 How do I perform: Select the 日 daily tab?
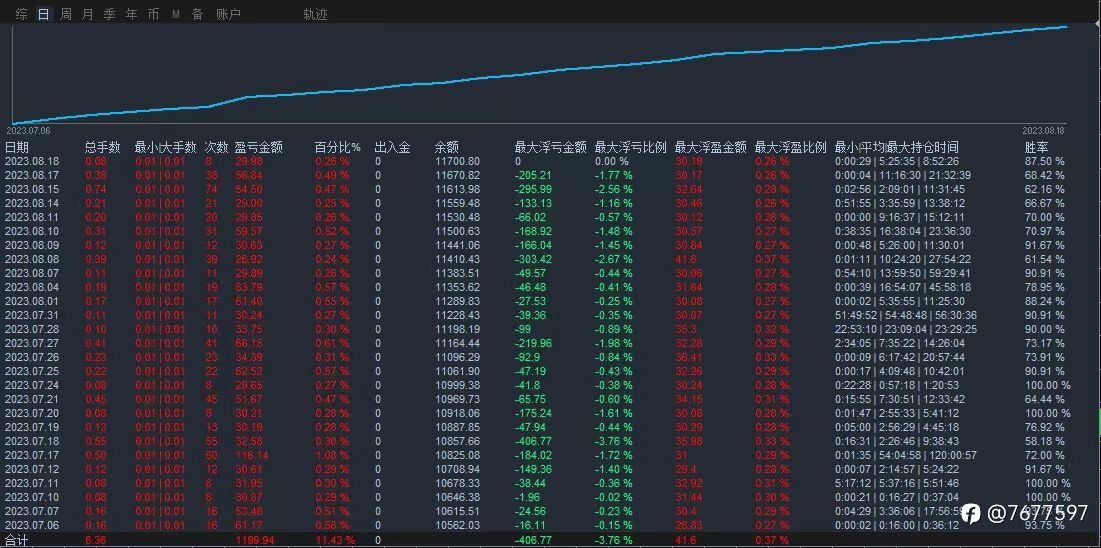(44, 14)
